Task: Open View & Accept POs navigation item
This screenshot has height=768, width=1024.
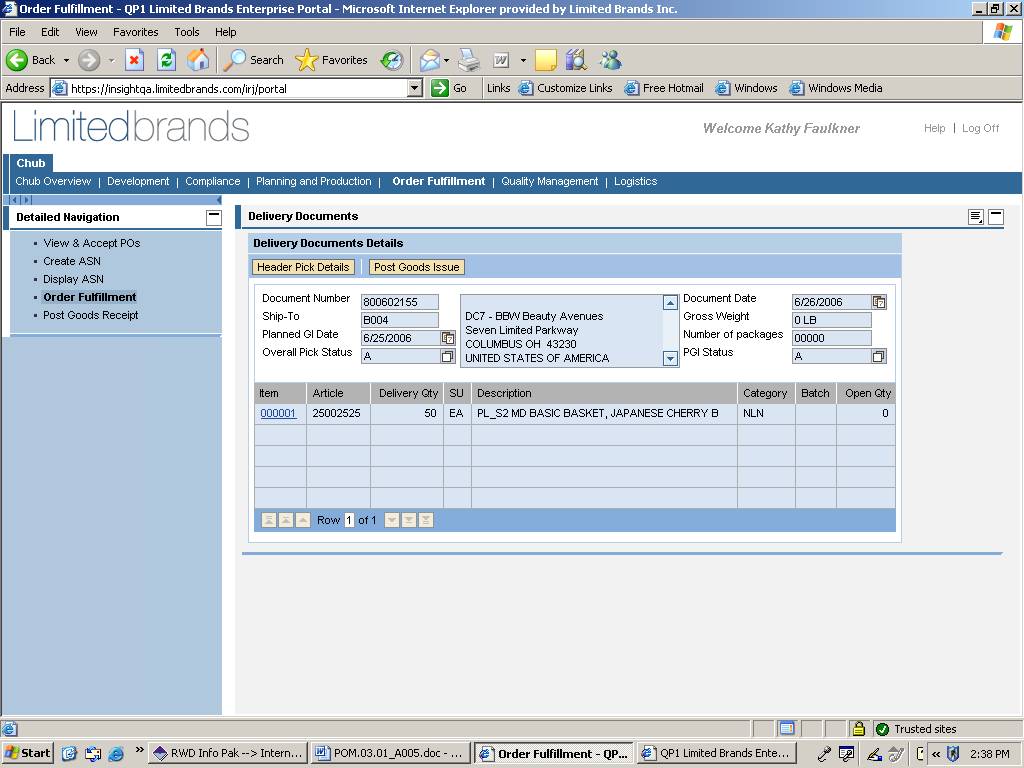Action: [91, 243]
